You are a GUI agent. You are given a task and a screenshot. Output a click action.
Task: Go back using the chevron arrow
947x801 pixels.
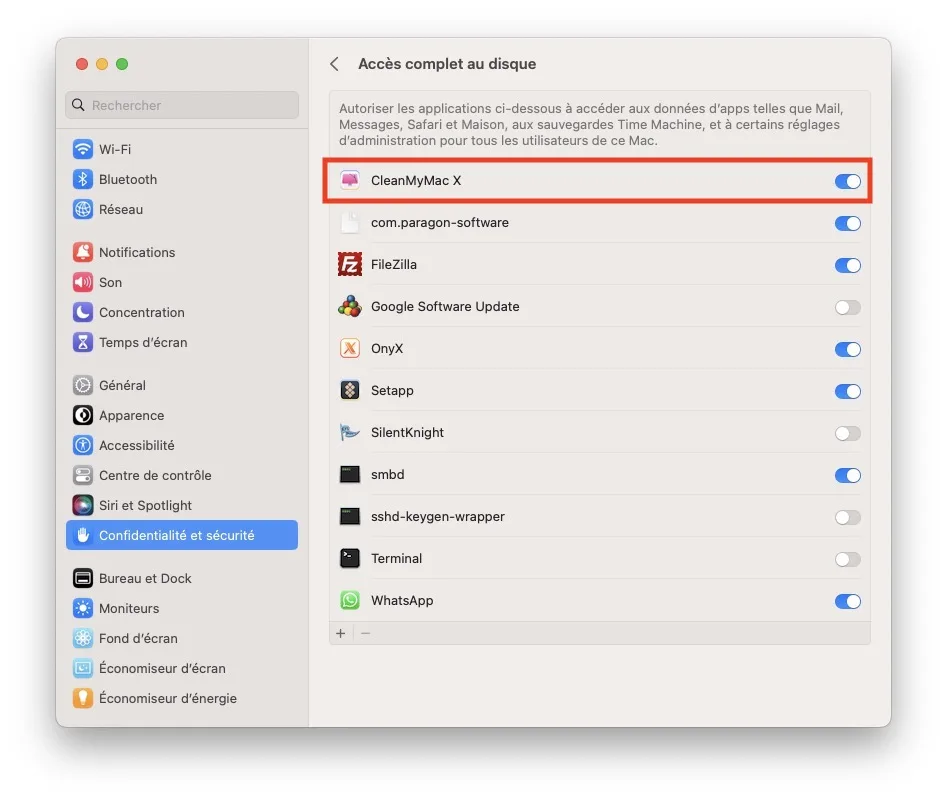pos(334,64)
